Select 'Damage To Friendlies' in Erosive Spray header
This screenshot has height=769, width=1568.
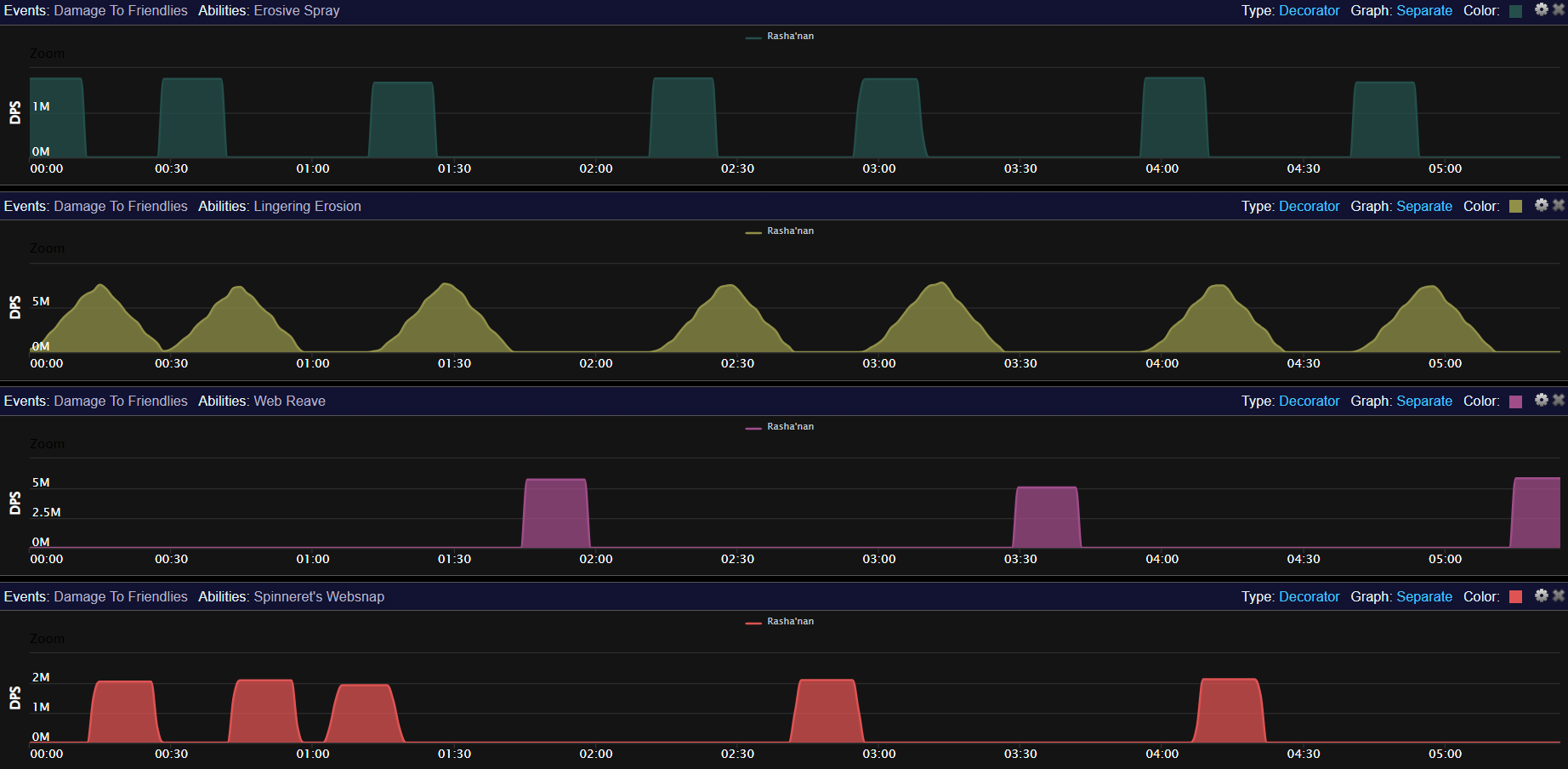click(121, 11)
